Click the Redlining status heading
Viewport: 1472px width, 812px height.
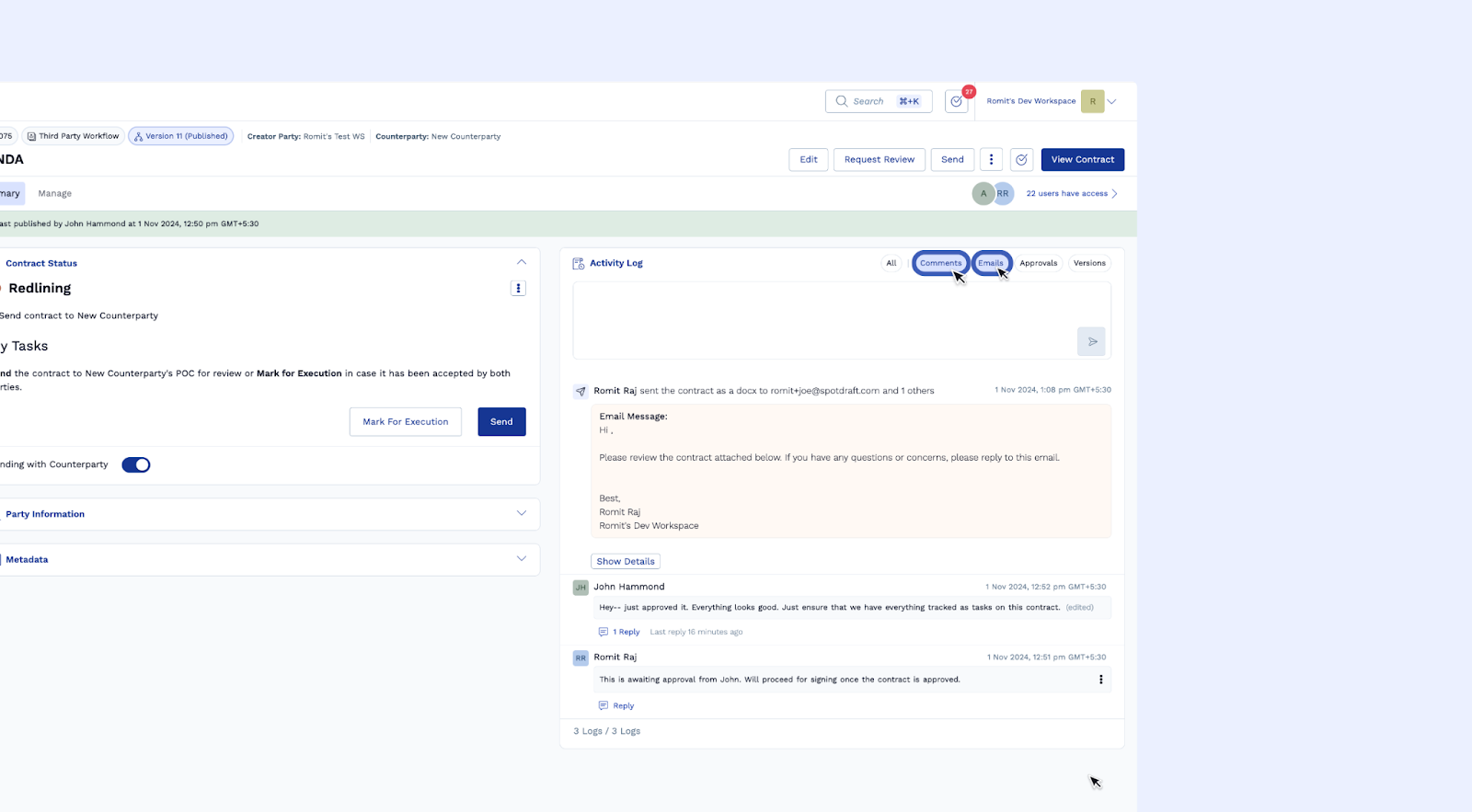pos(40,288)
